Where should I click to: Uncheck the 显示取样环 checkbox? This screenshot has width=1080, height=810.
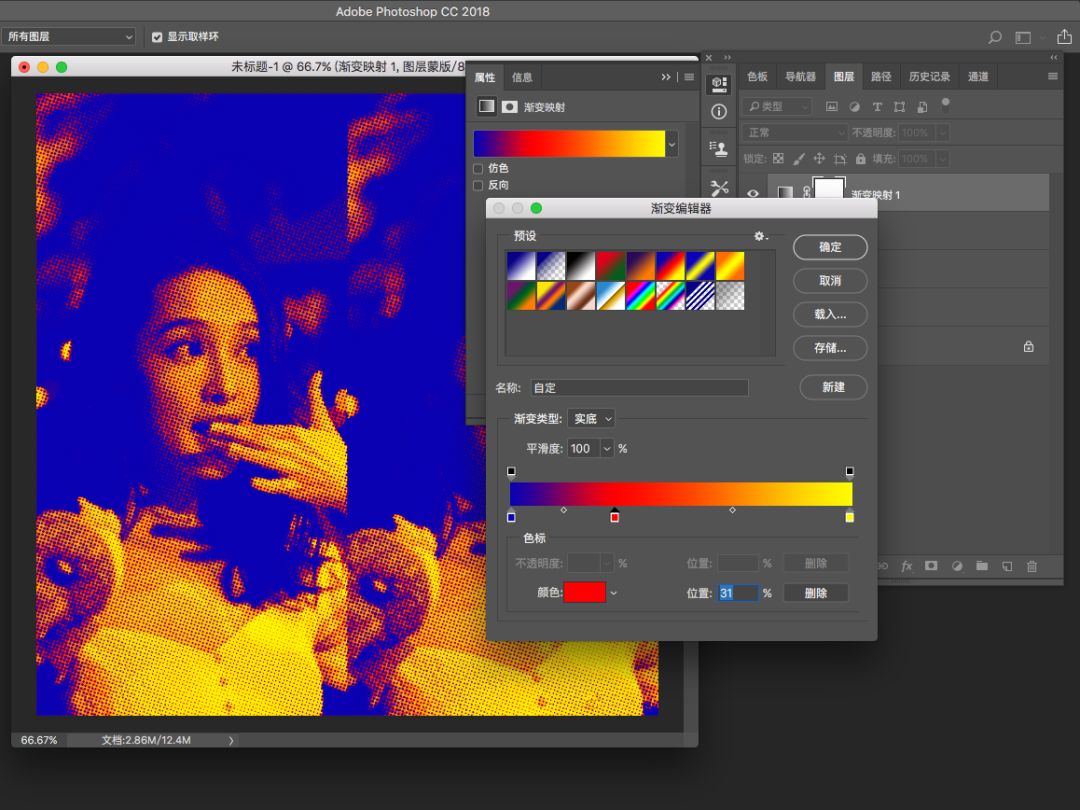tap(157, 37)
